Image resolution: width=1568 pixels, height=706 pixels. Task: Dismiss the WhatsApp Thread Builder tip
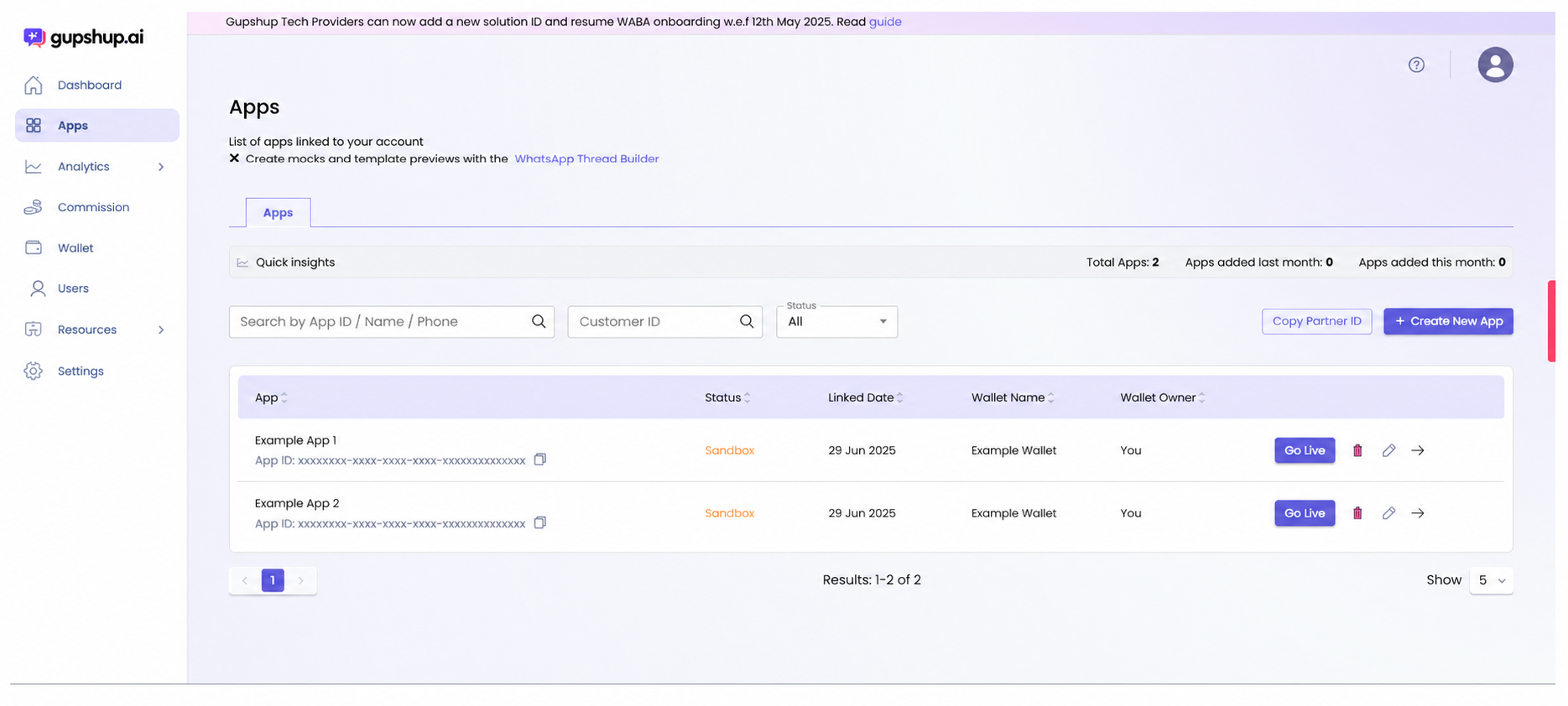point(234,158)
